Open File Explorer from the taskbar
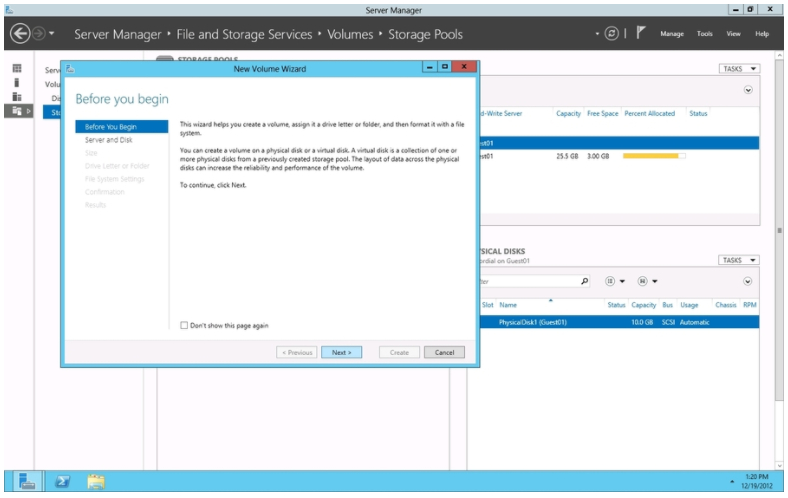788x498 pixels. click(95, 481)
